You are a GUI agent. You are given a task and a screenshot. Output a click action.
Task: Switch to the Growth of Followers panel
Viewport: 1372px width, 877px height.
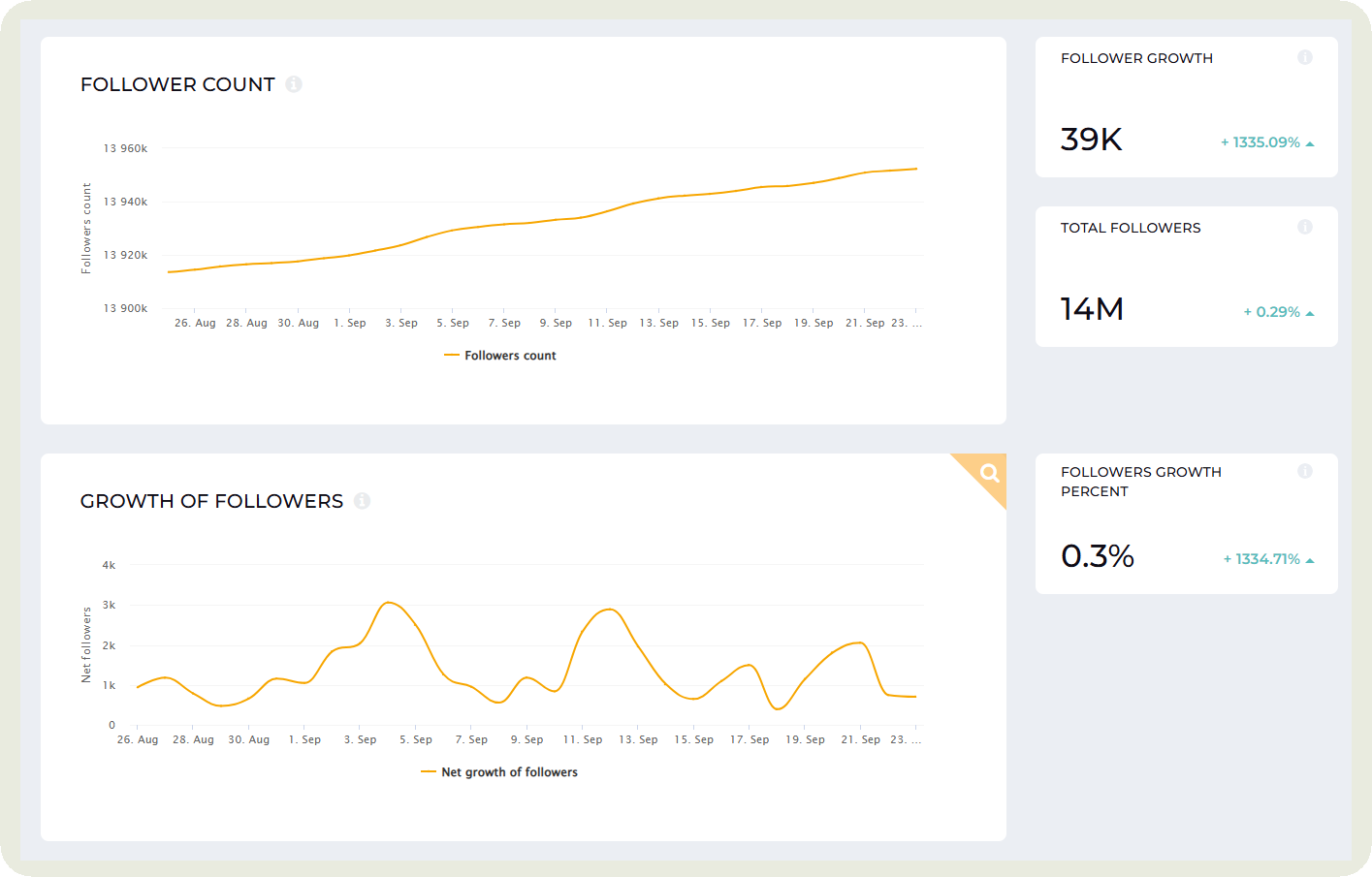[x=211, y=501]
